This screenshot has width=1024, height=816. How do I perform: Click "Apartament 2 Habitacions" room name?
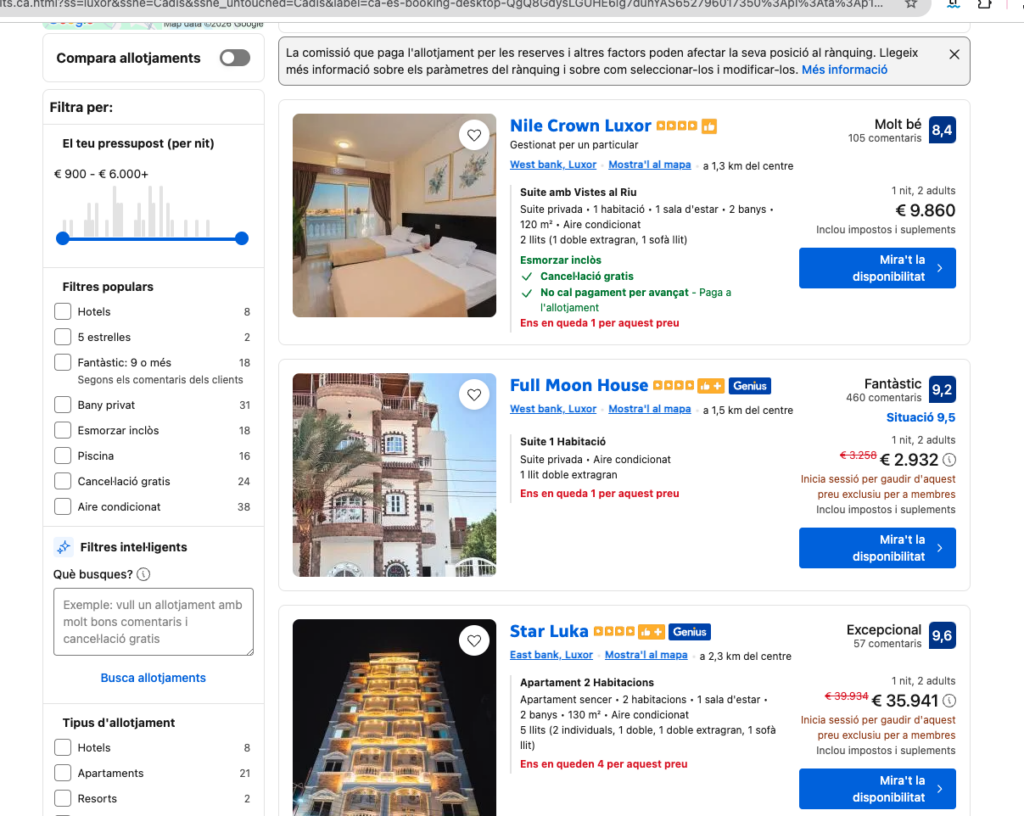click(586, 682)
